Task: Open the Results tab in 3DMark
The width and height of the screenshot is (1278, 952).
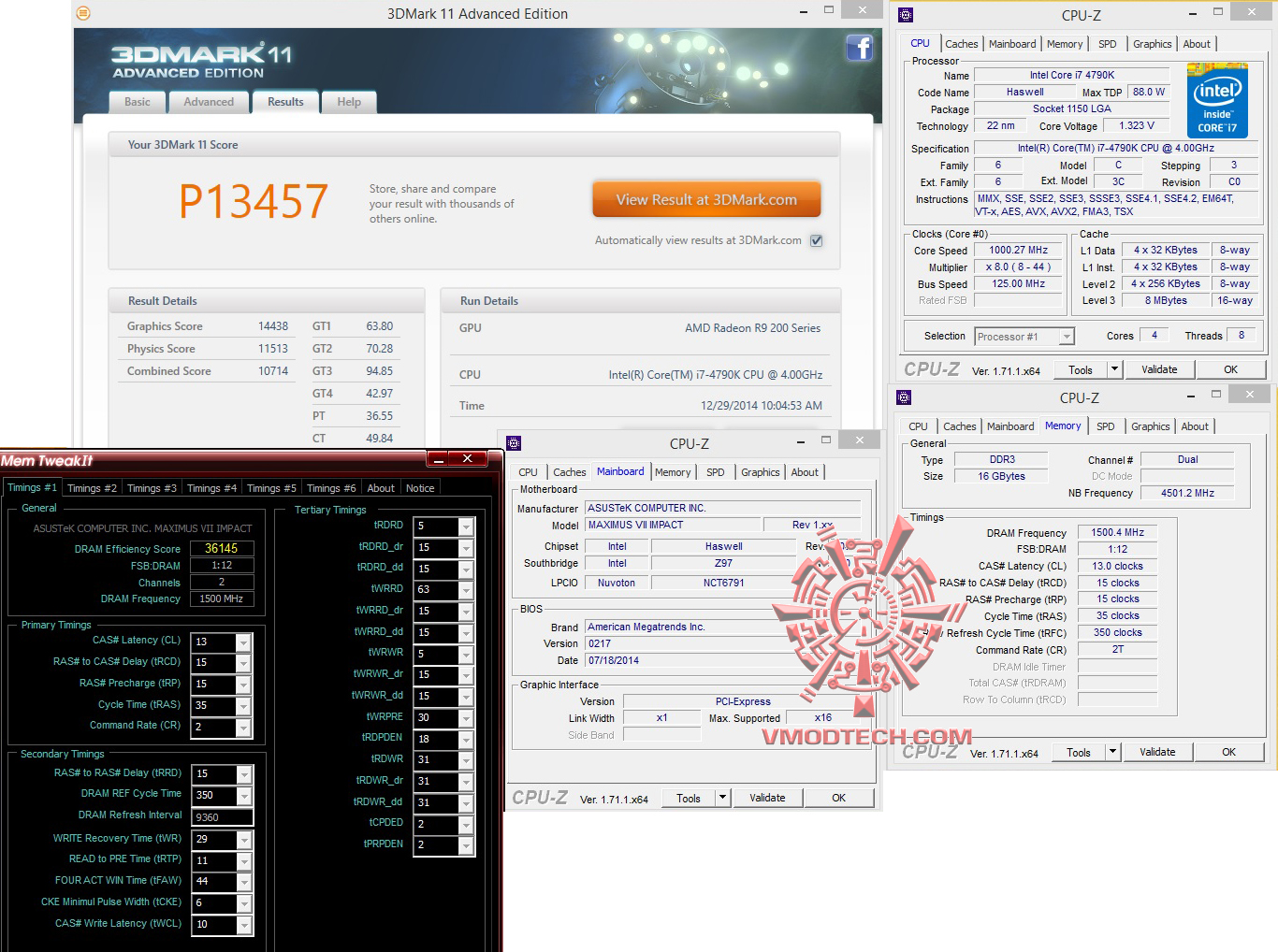Action: point(285,102)
